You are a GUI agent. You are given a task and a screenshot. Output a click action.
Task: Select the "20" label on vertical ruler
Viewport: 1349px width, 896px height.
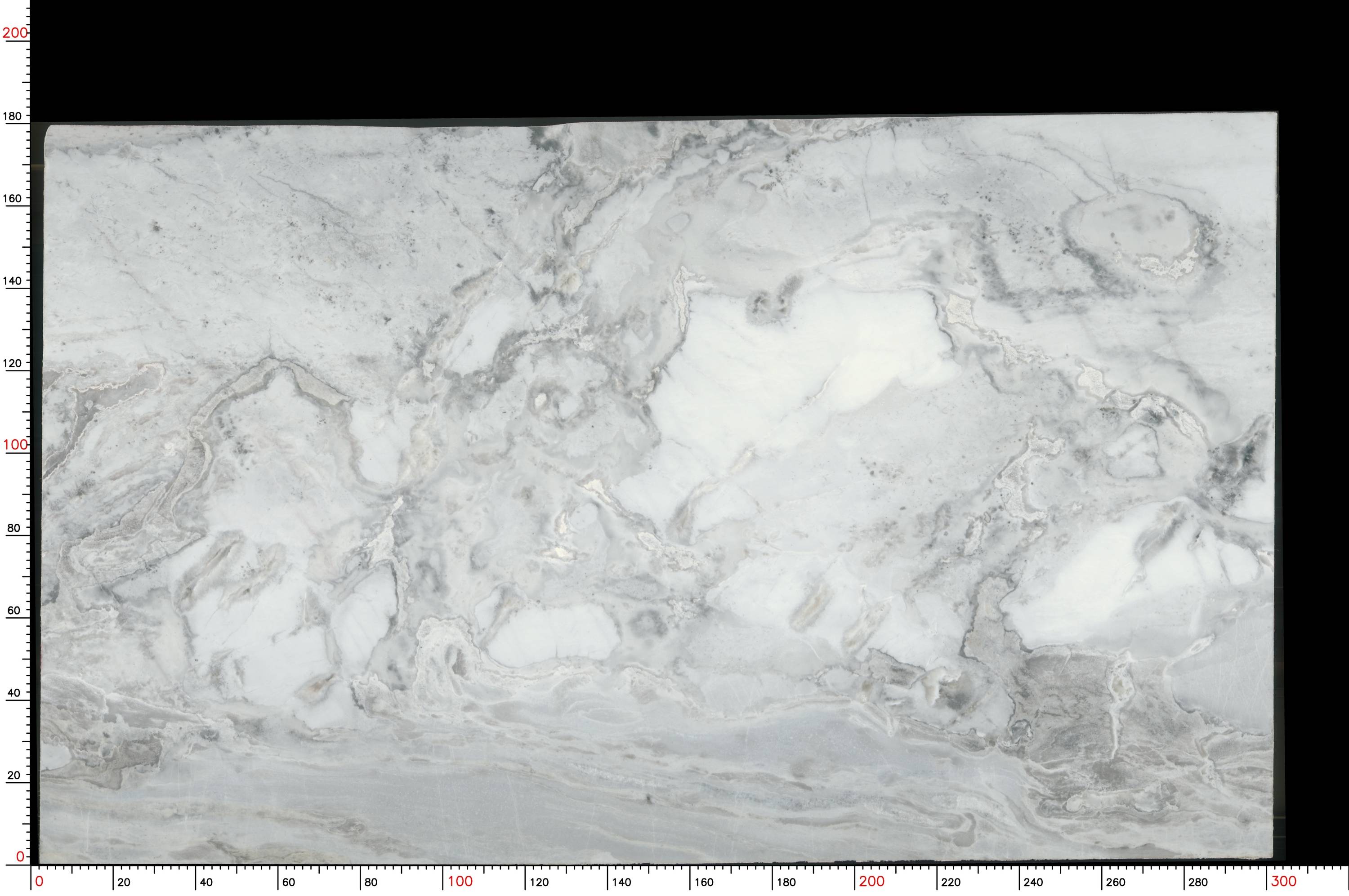pos(13,776)
